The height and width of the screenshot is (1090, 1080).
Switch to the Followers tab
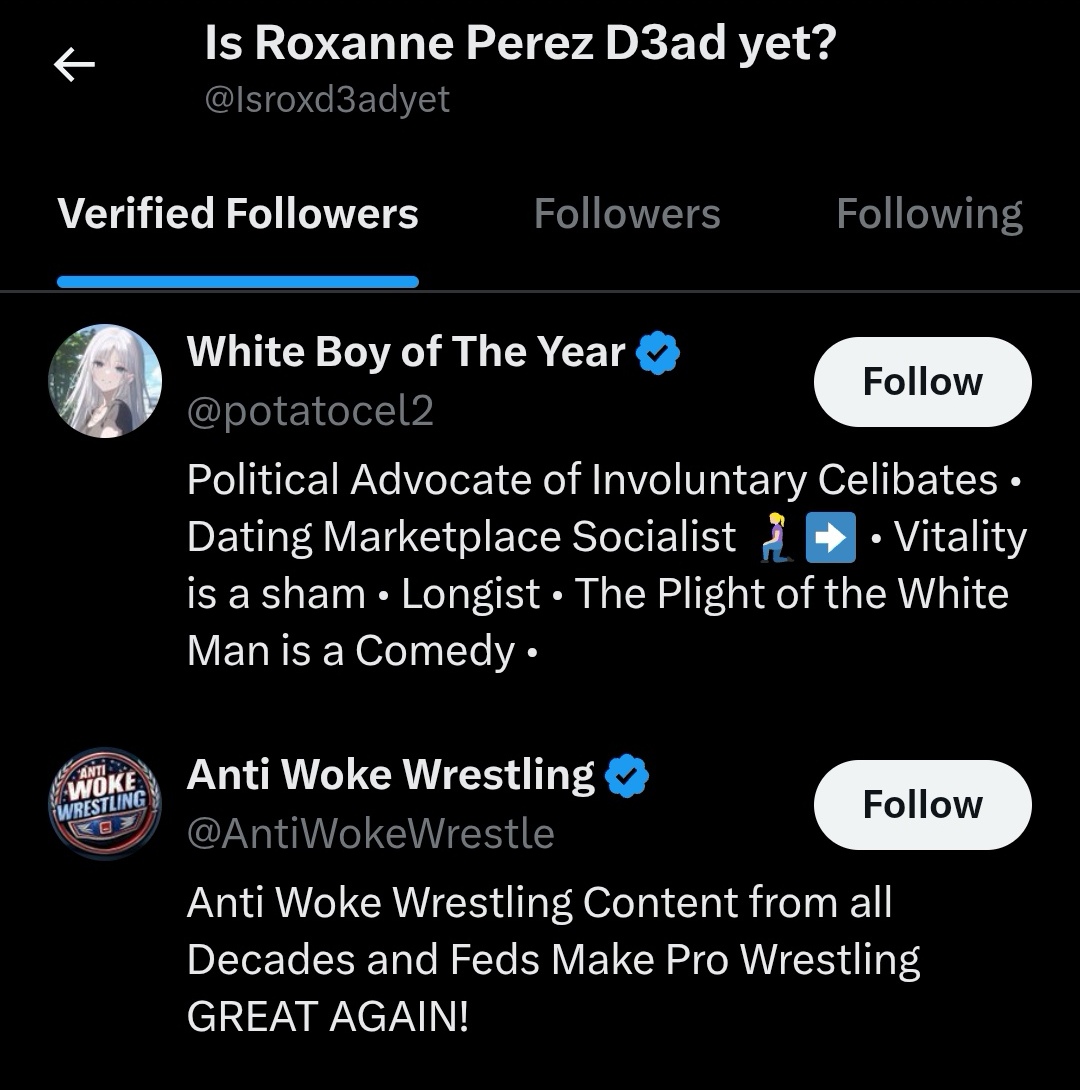pyautogui.click(x=626, y=214)
